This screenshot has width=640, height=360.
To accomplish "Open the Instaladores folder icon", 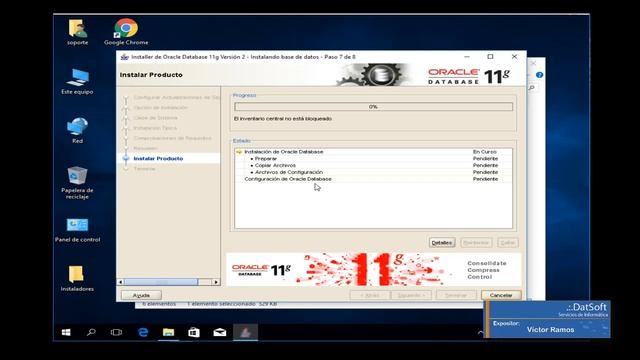I will [x=77, y=279].
